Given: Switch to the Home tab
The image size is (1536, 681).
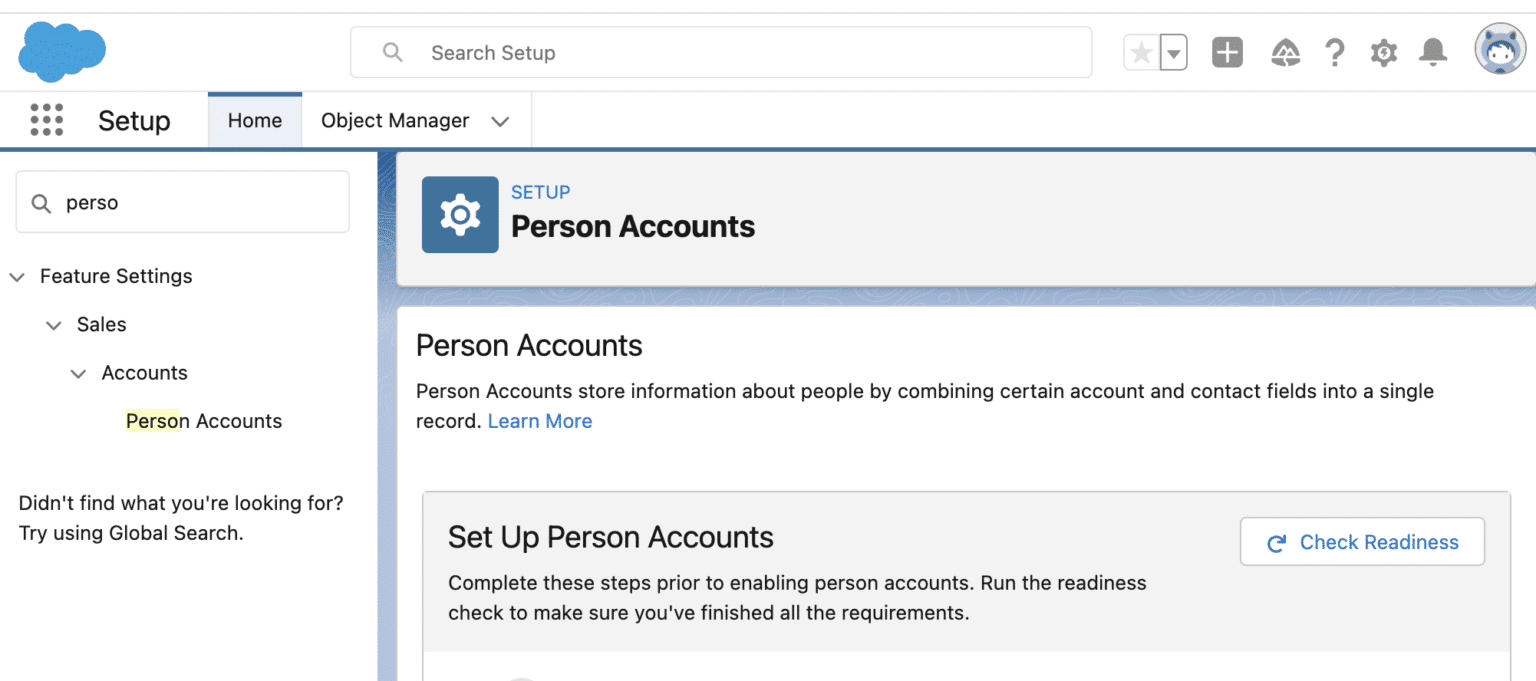Looking at the screenshot, I should (x=254, y=120).
